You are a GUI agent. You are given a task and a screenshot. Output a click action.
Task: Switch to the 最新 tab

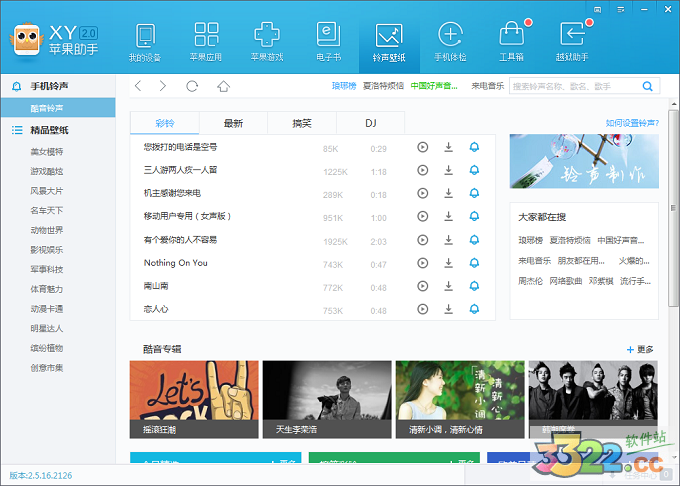(233, 124)
